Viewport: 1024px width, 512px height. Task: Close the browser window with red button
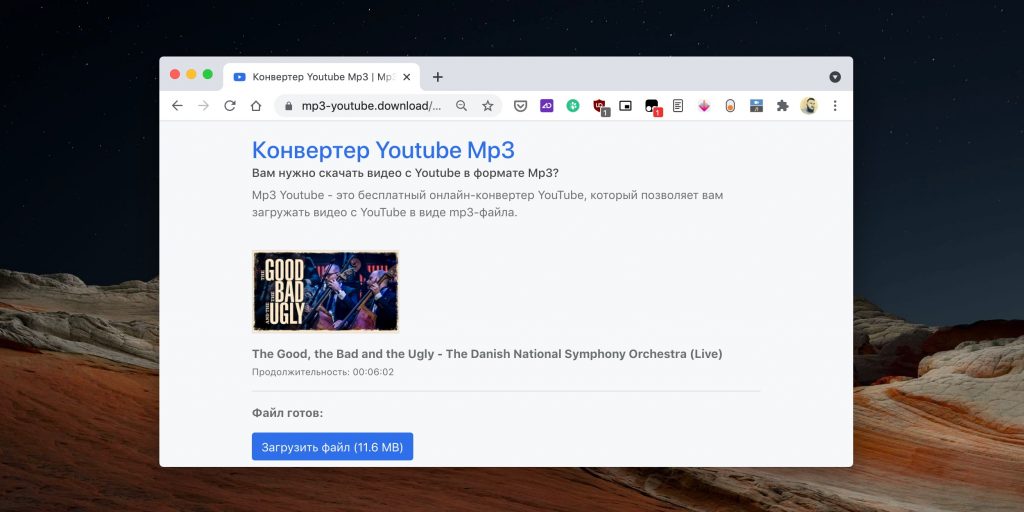click(x=175, y=74)
